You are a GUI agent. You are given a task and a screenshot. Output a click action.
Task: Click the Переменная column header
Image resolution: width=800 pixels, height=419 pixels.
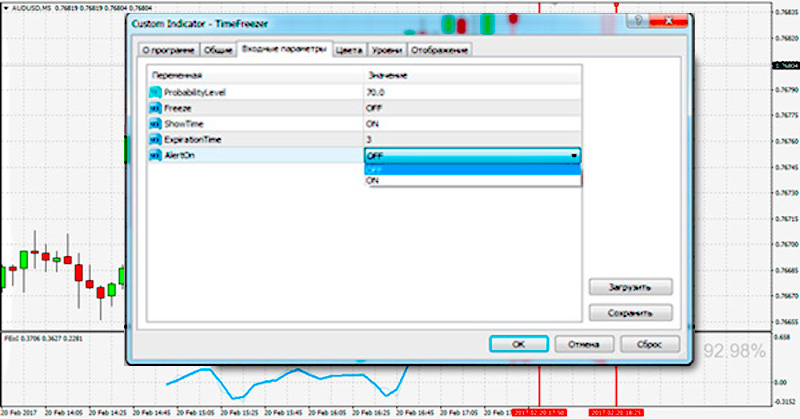click(255, 76)
